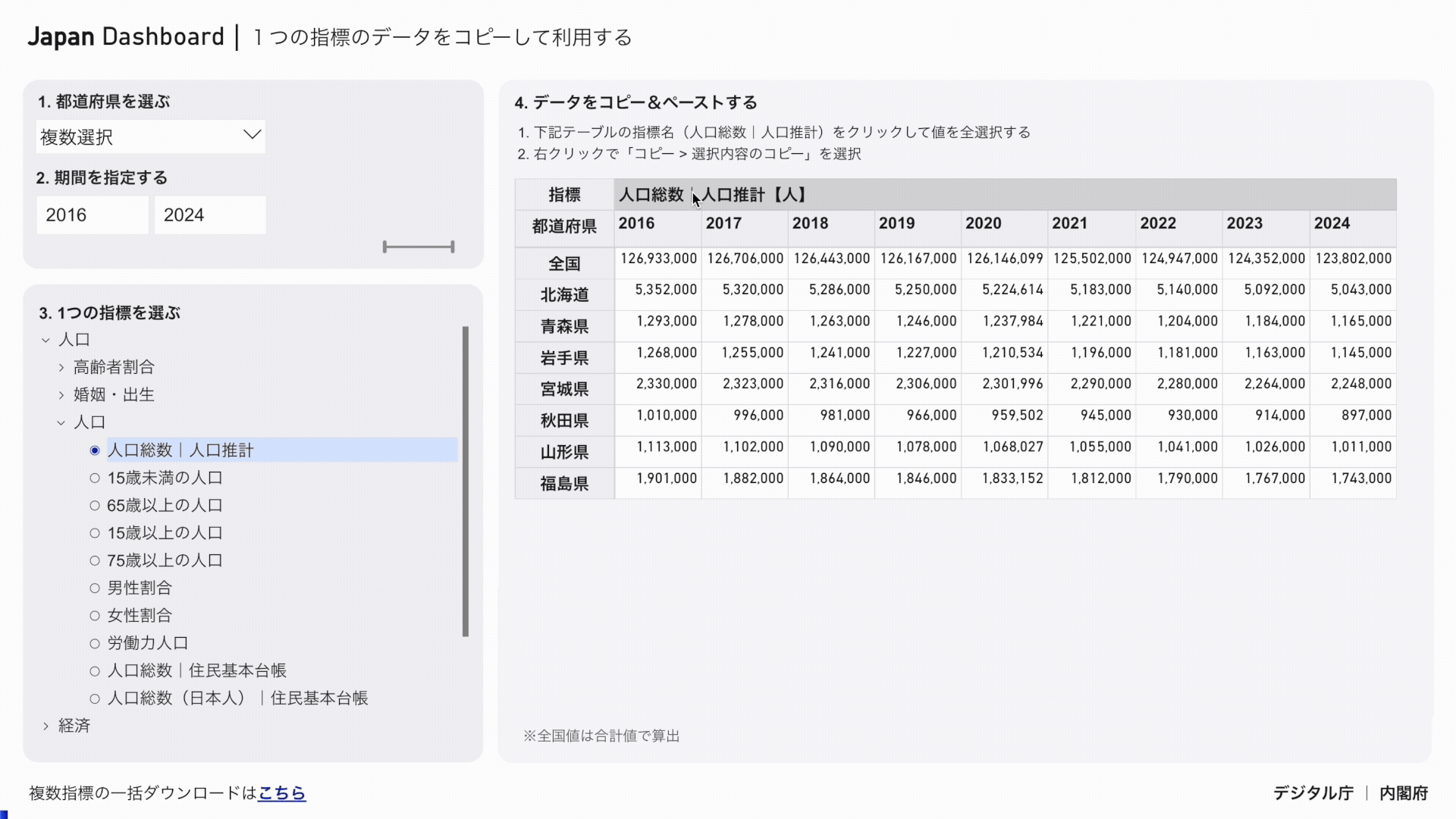Select the 人口総数｜人口推計 radio button
This screenshot has width=1456, height=819.
point(95,450)
